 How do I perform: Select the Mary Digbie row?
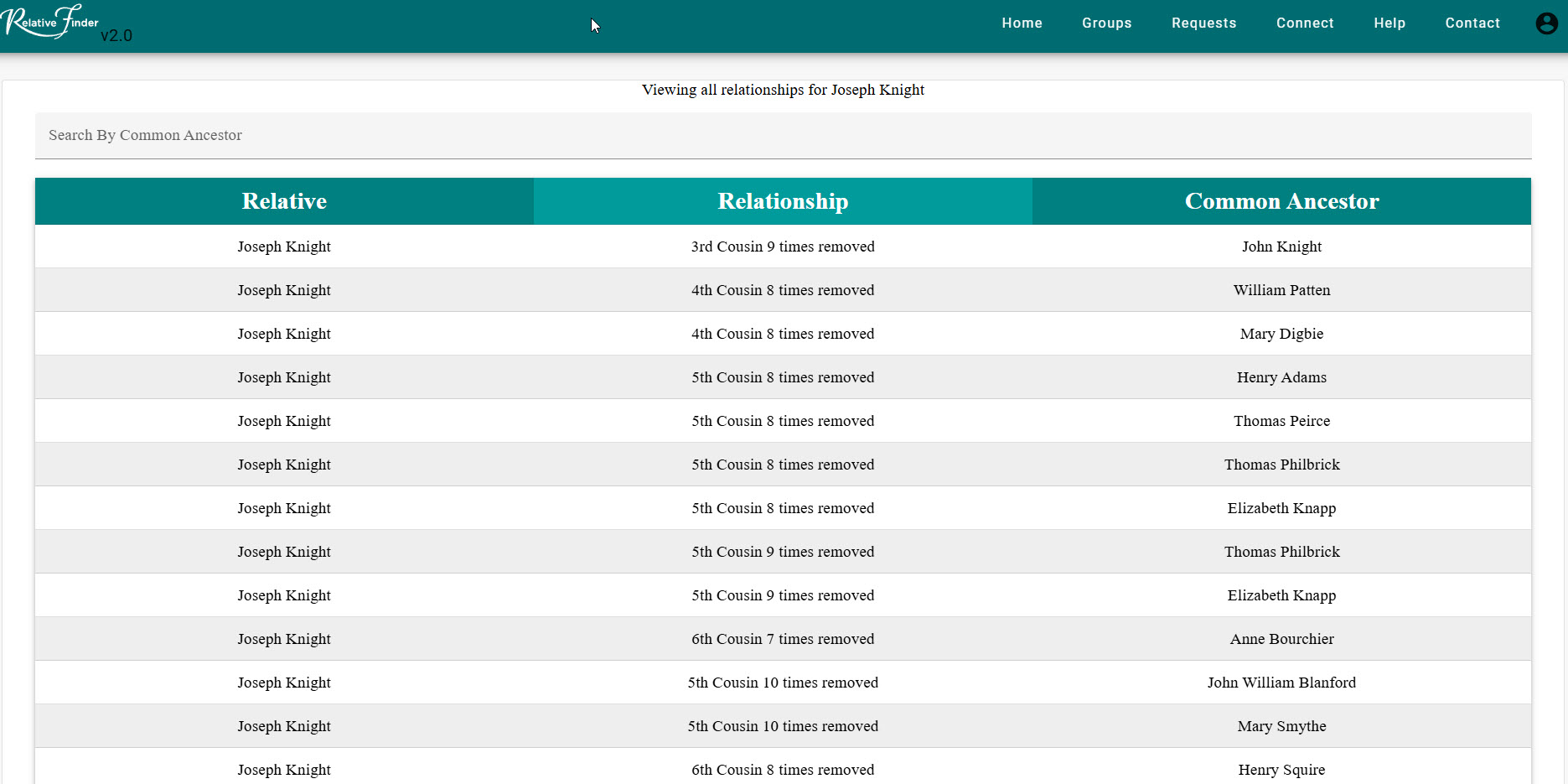(1281, 334)
